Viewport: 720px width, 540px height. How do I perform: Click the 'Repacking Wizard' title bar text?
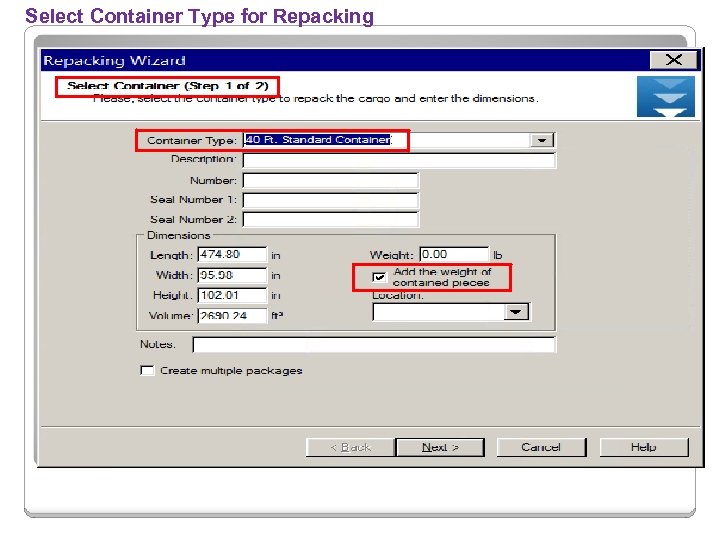click(x=114, y=61)
